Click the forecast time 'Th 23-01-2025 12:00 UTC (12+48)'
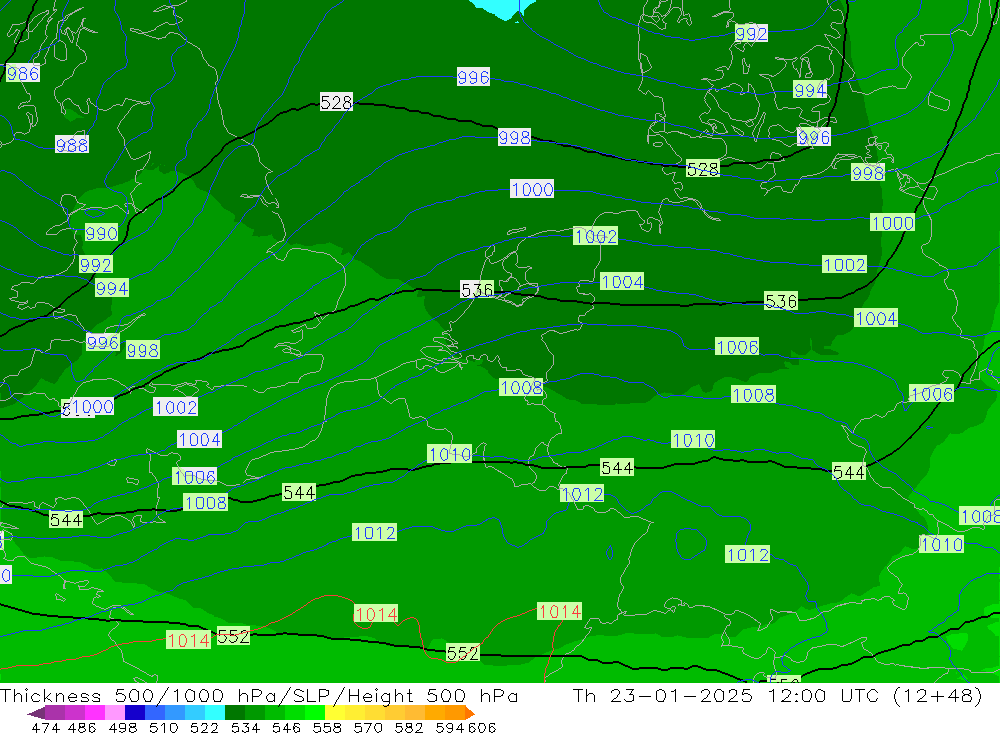 tap(777, 695)
